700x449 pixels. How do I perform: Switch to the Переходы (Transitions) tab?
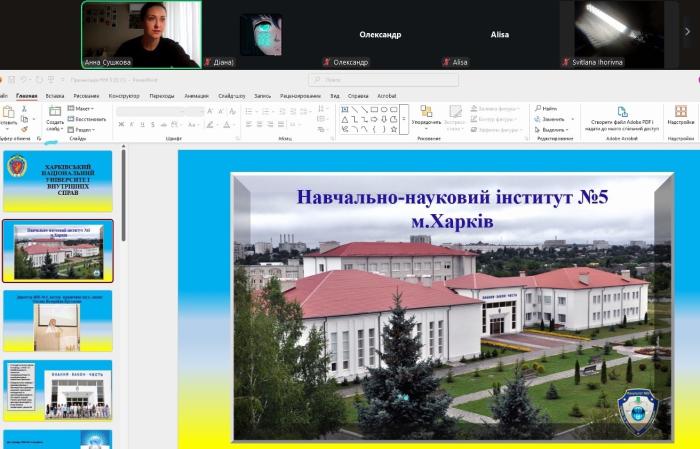[161, 96]
